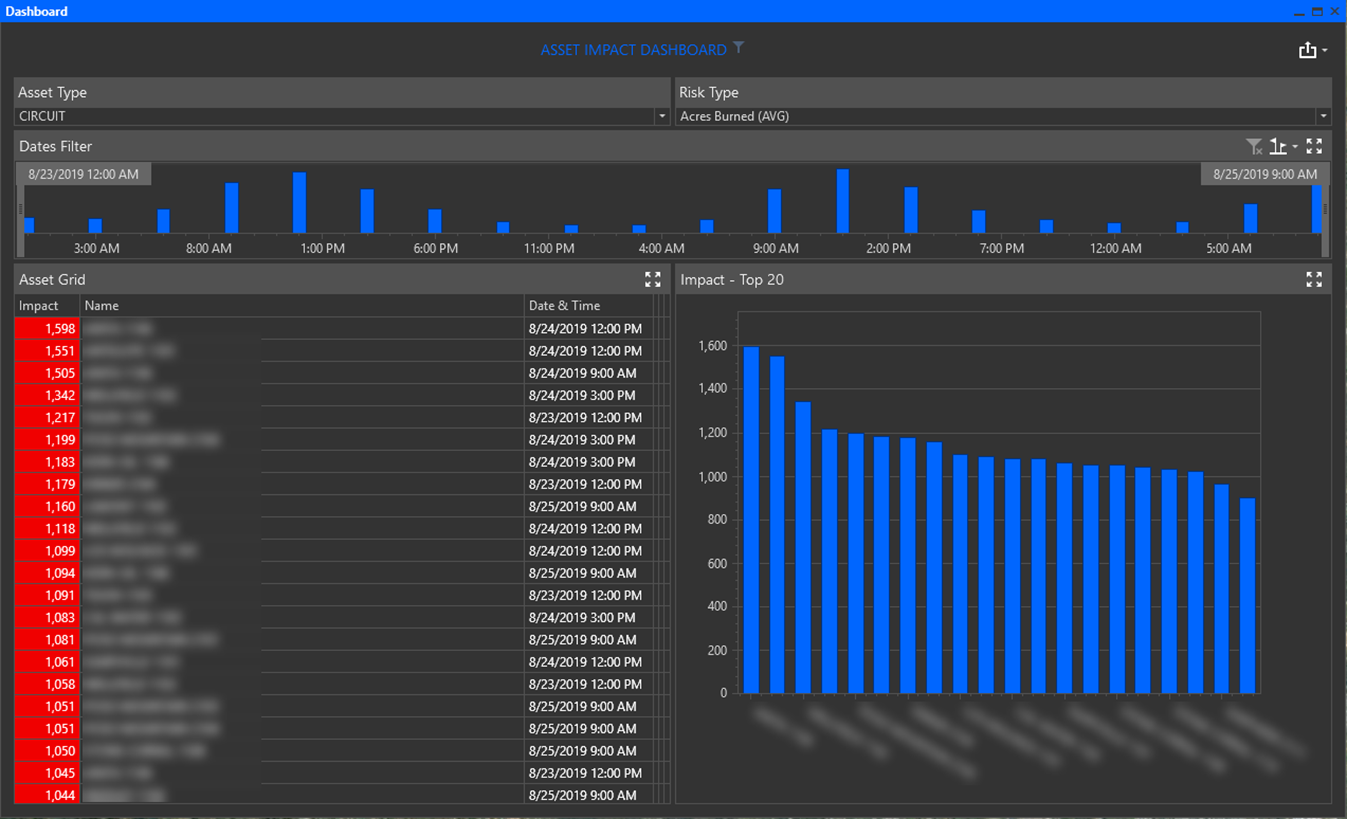Click the flag icon in Dates Filter
This screenshot has height=819, width=1347.
click(1277, 147)
